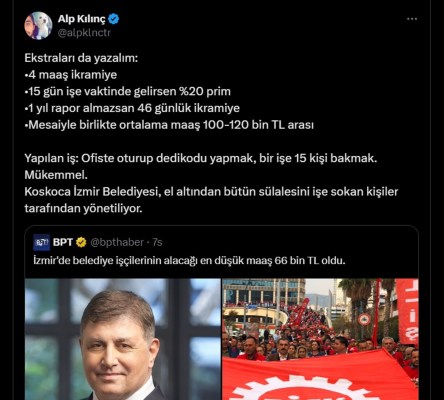Click the Alp Kılınç display name
This screenshot has width=444, height=400.
(82, 19)
